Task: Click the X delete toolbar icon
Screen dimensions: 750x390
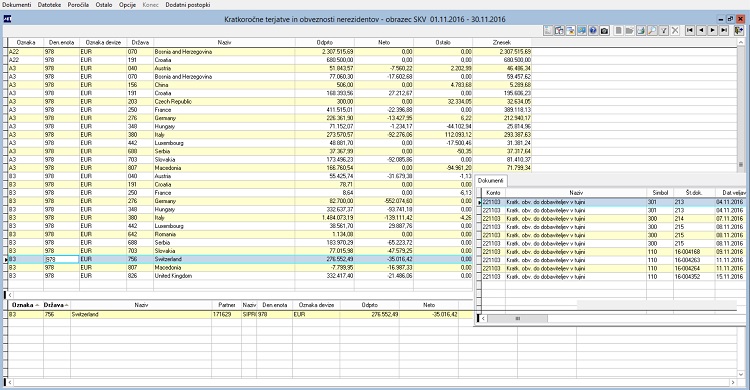Action: pos(675,31)
